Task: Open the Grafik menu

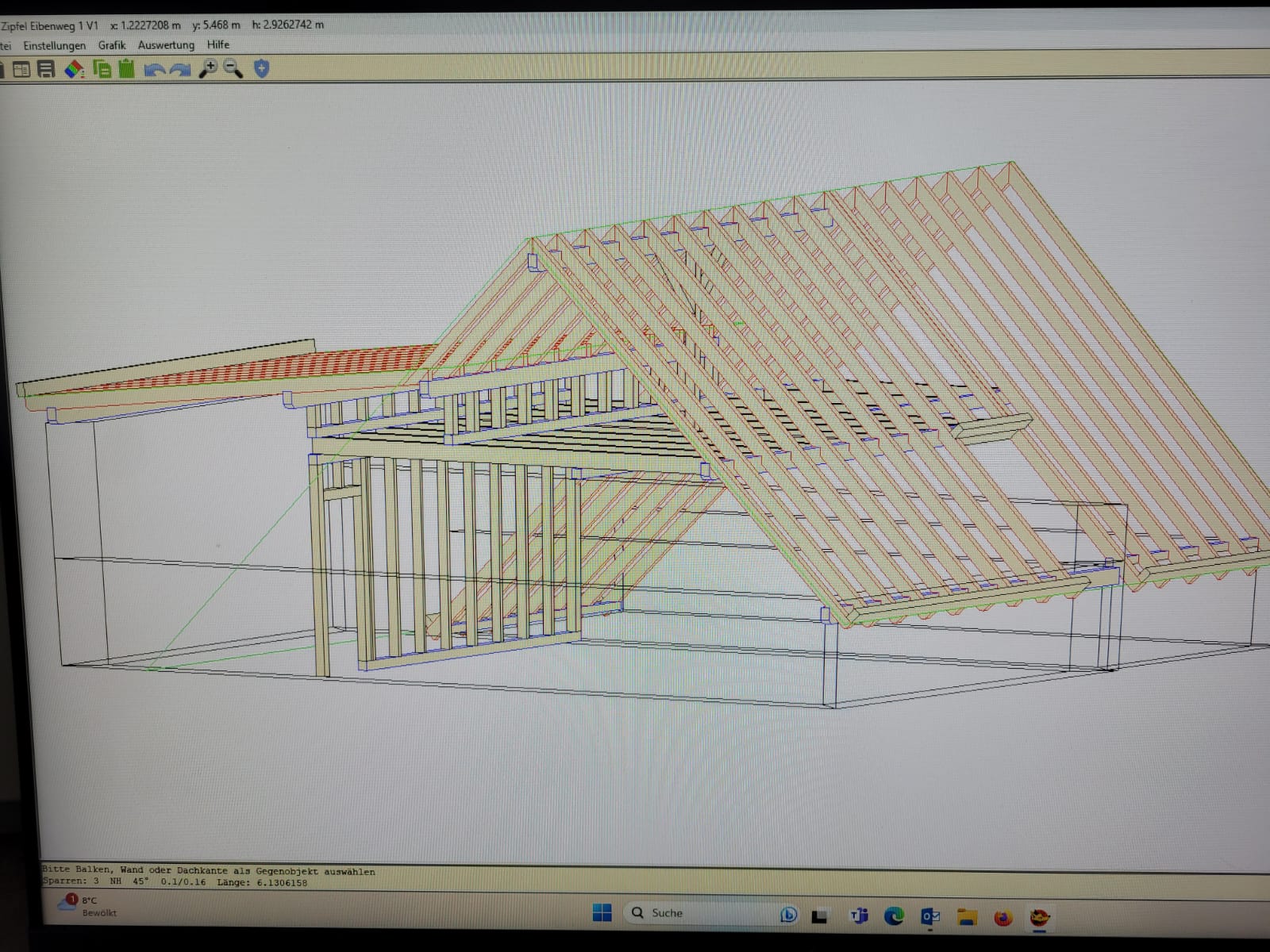Action: pos(112,45)
